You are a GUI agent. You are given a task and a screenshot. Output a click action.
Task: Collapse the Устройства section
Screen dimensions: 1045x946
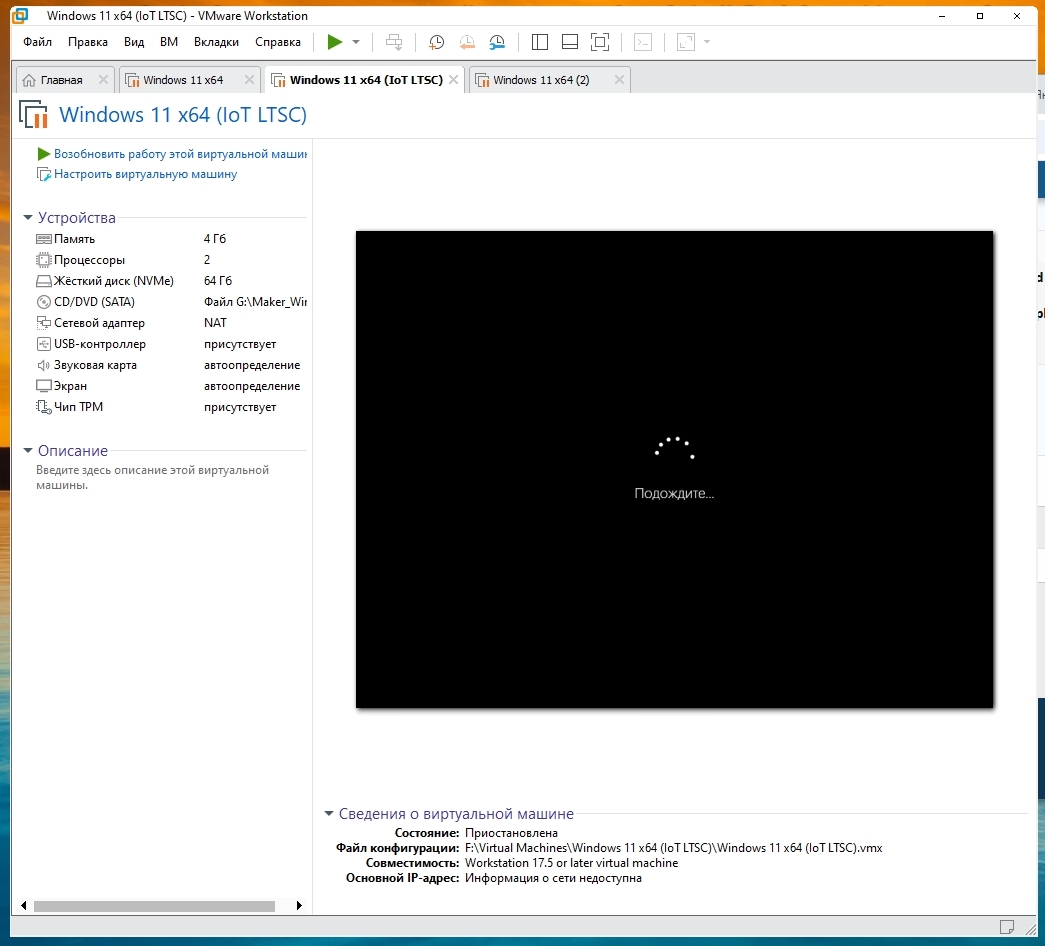[x=28, y=217]
